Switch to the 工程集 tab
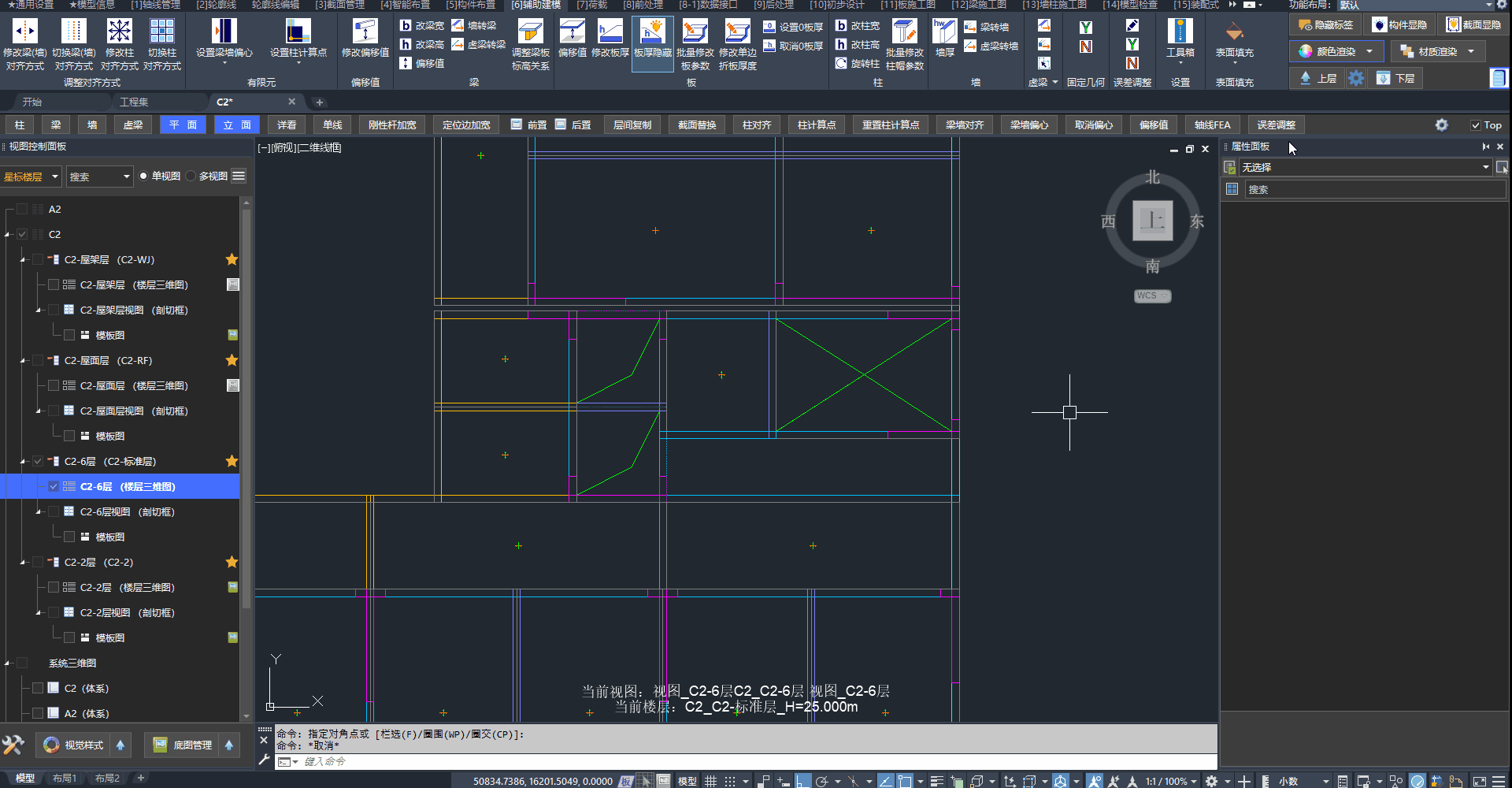 pos(134,102)
